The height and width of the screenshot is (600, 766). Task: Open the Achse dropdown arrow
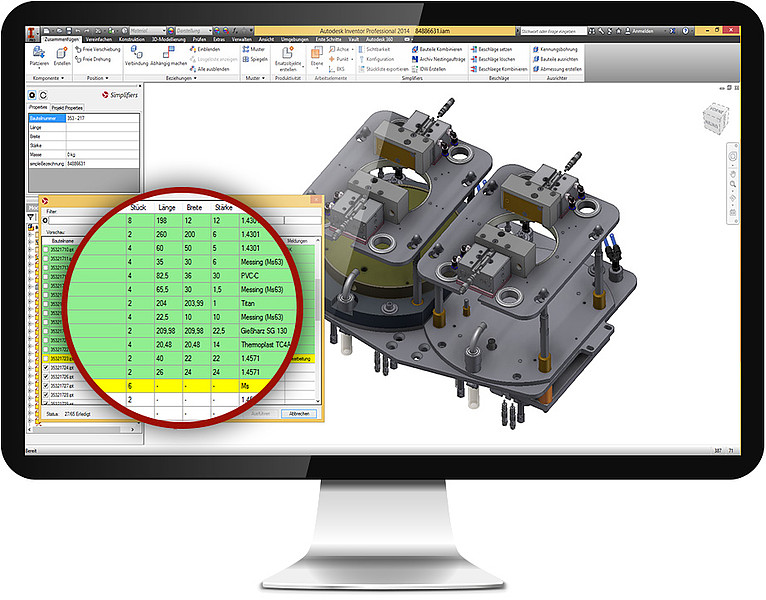tap(352, 49)
